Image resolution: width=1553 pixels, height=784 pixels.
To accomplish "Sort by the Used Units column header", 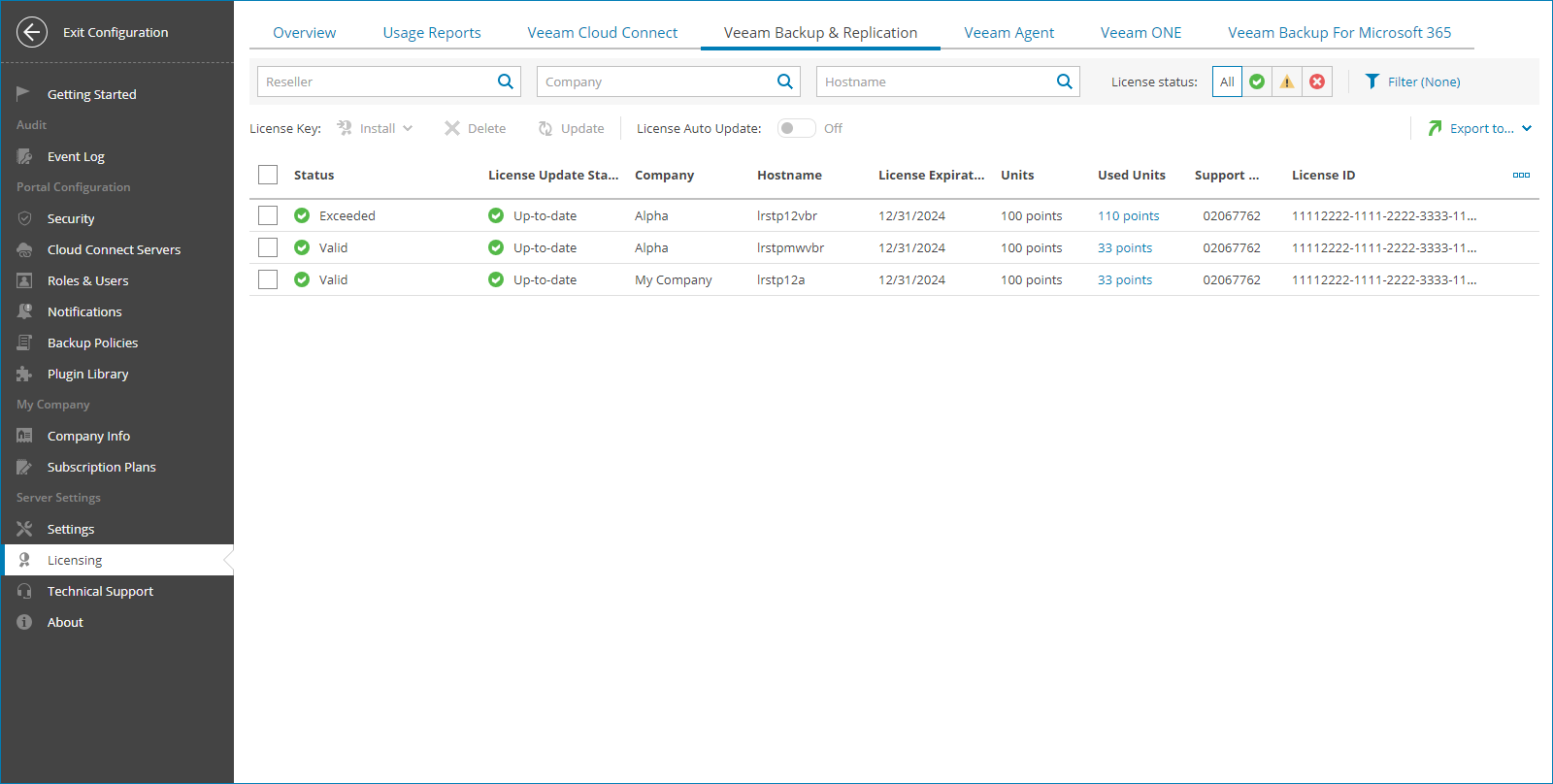I will tap(1132, 175).
